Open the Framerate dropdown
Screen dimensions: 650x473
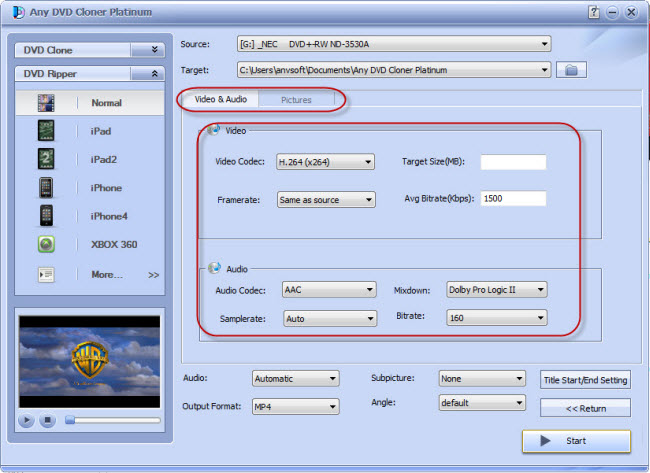point(326,200)
